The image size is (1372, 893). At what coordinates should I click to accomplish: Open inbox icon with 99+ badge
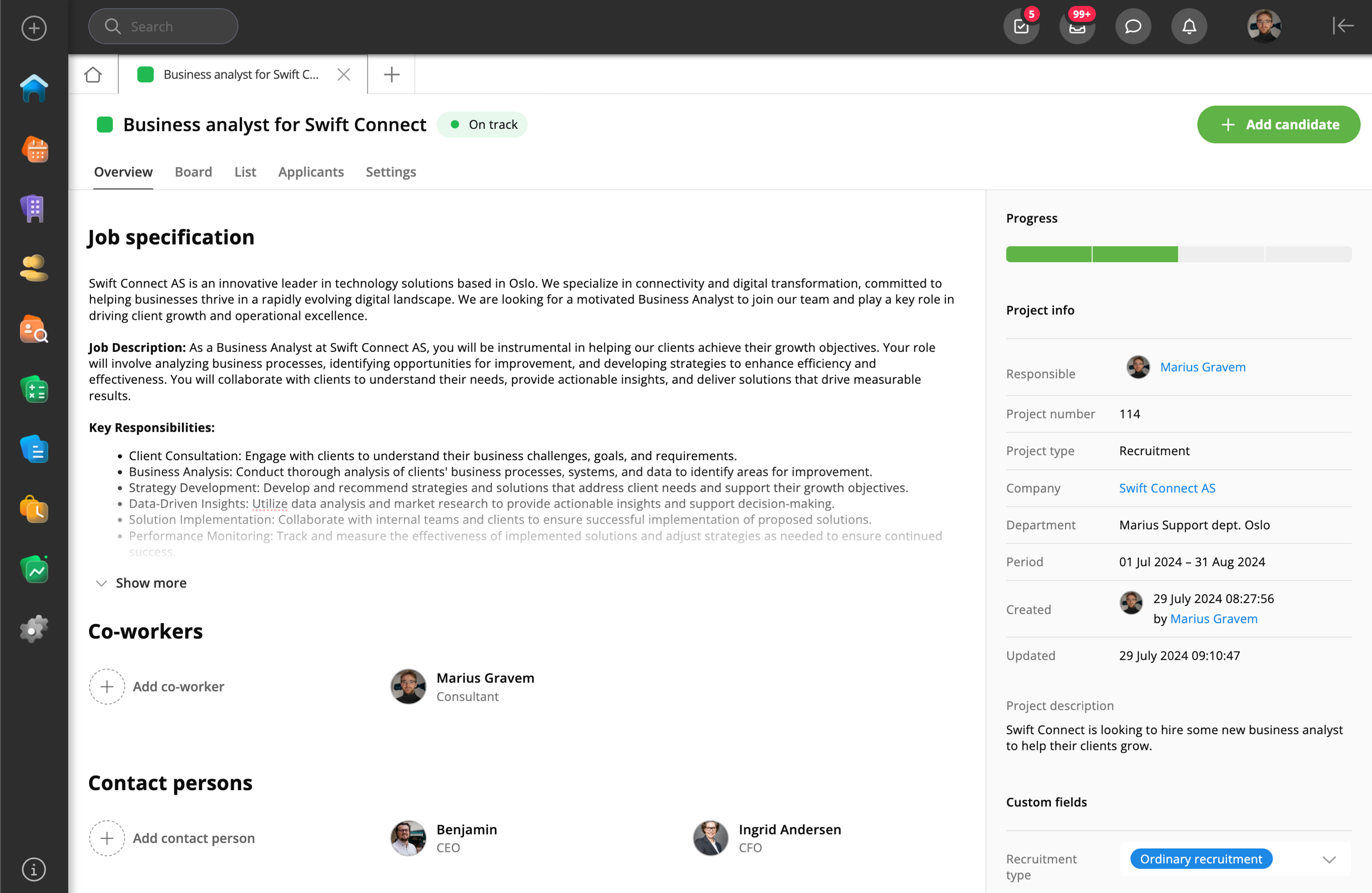[x=1077, y=26]
